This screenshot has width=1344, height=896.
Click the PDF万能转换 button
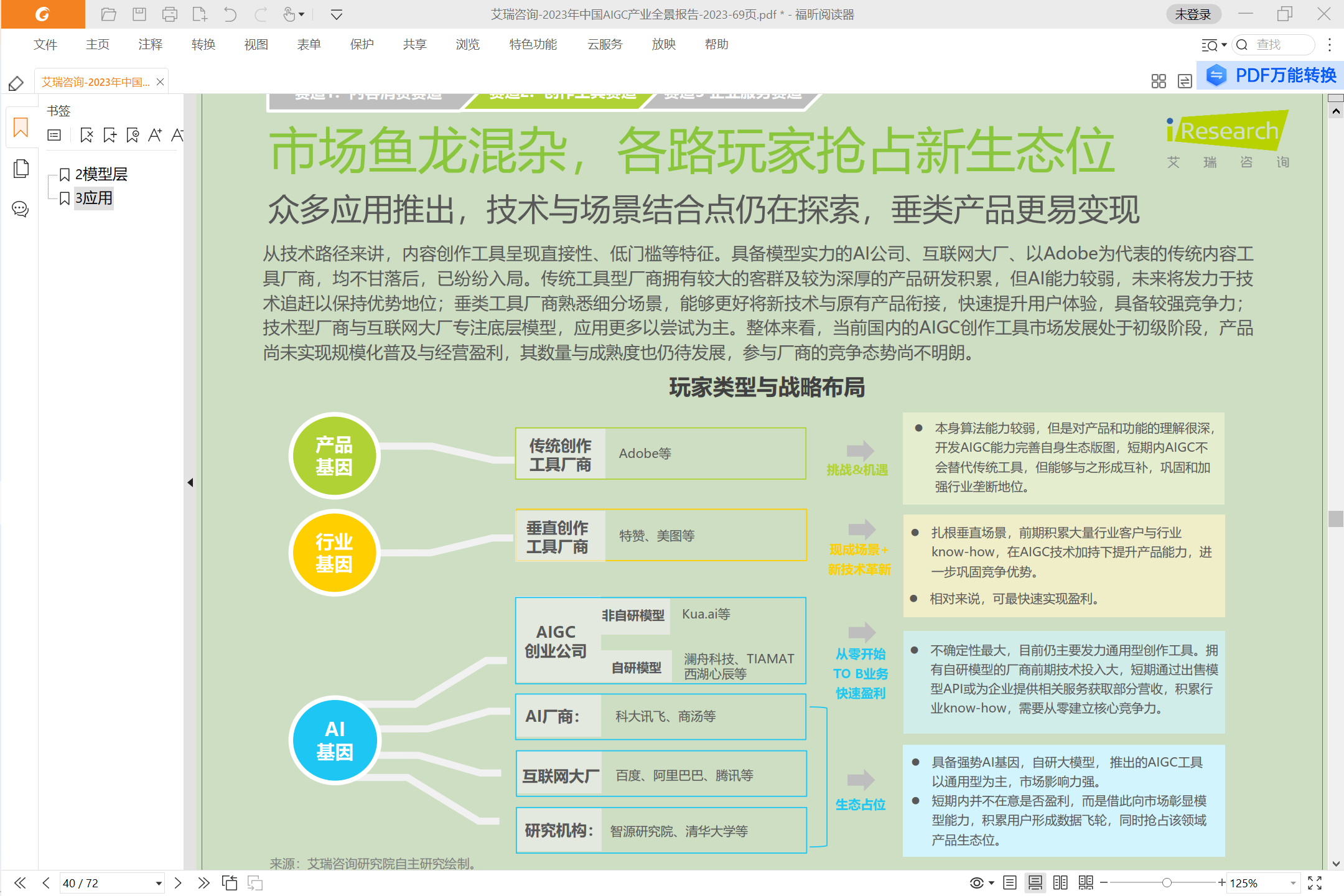(1271, 75)
